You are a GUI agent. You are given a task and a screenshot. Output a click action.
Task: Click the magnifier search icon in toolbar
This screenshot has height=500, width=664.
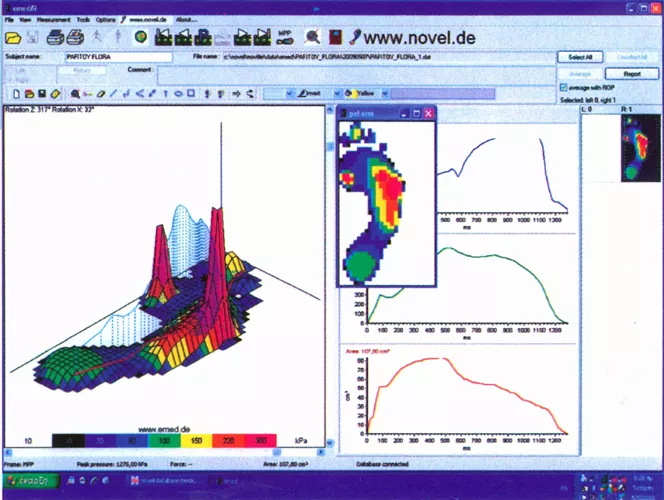[313, 37]
